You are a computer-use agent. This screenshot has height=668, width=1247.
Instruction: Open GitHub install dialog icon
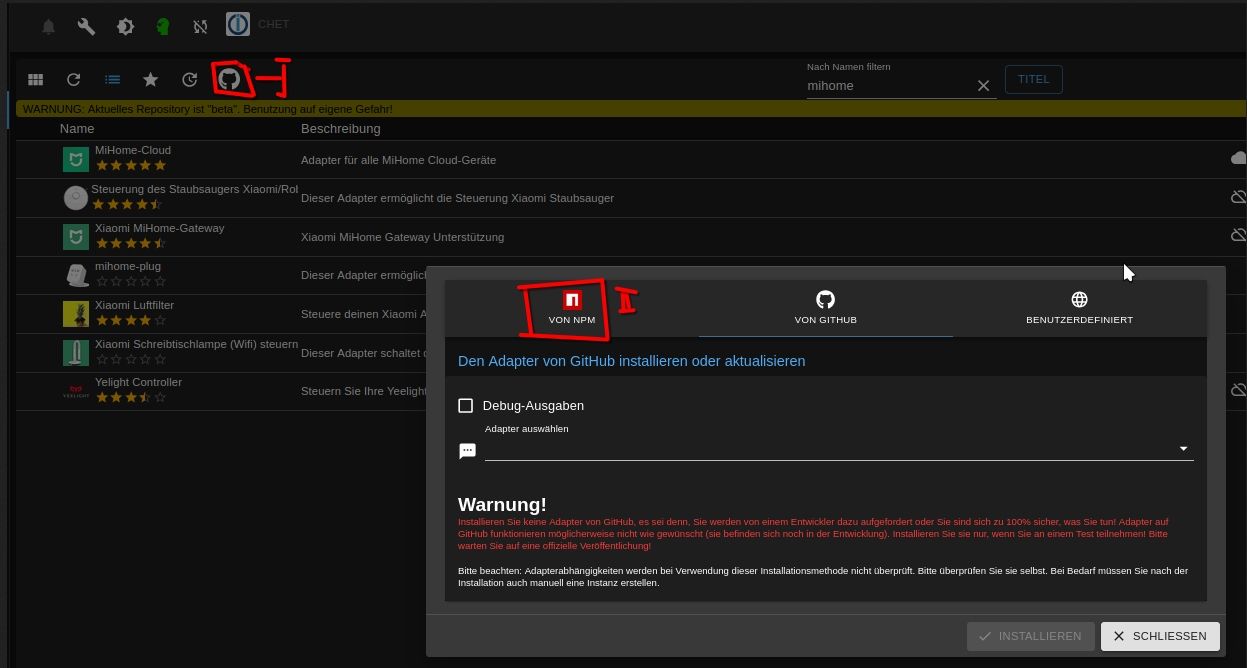pos(229,80)
